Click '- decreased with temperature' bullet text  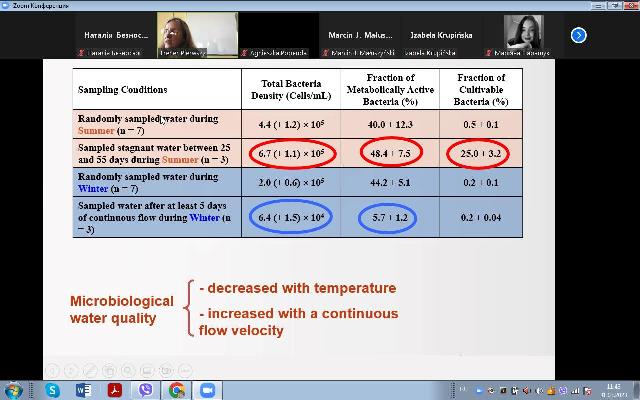tap(298, 288)
